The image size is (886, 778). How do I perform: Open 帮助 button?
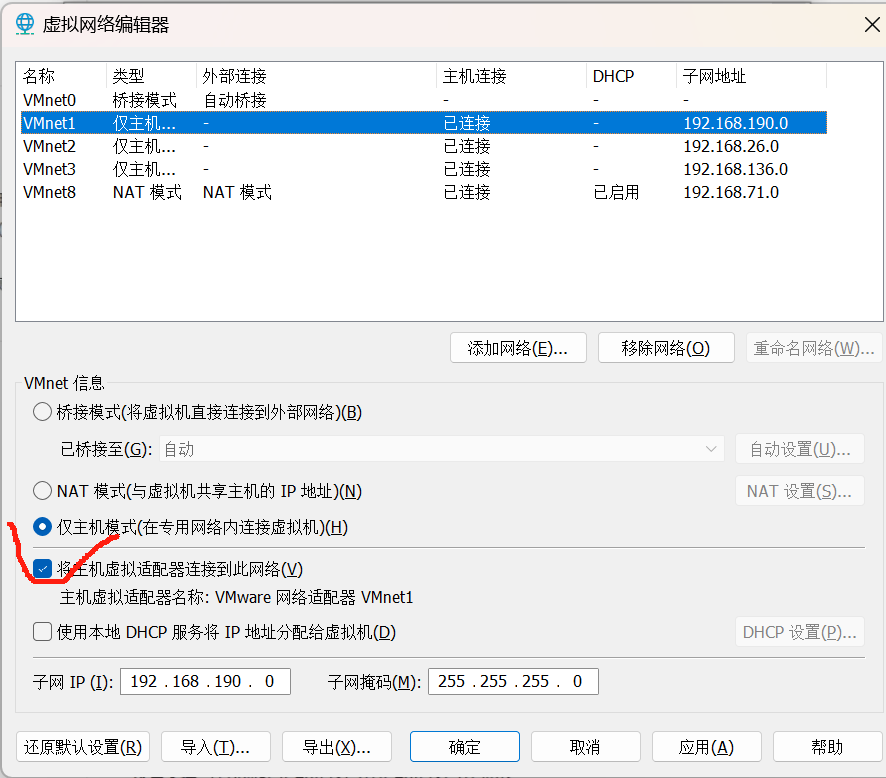(828, 747)
